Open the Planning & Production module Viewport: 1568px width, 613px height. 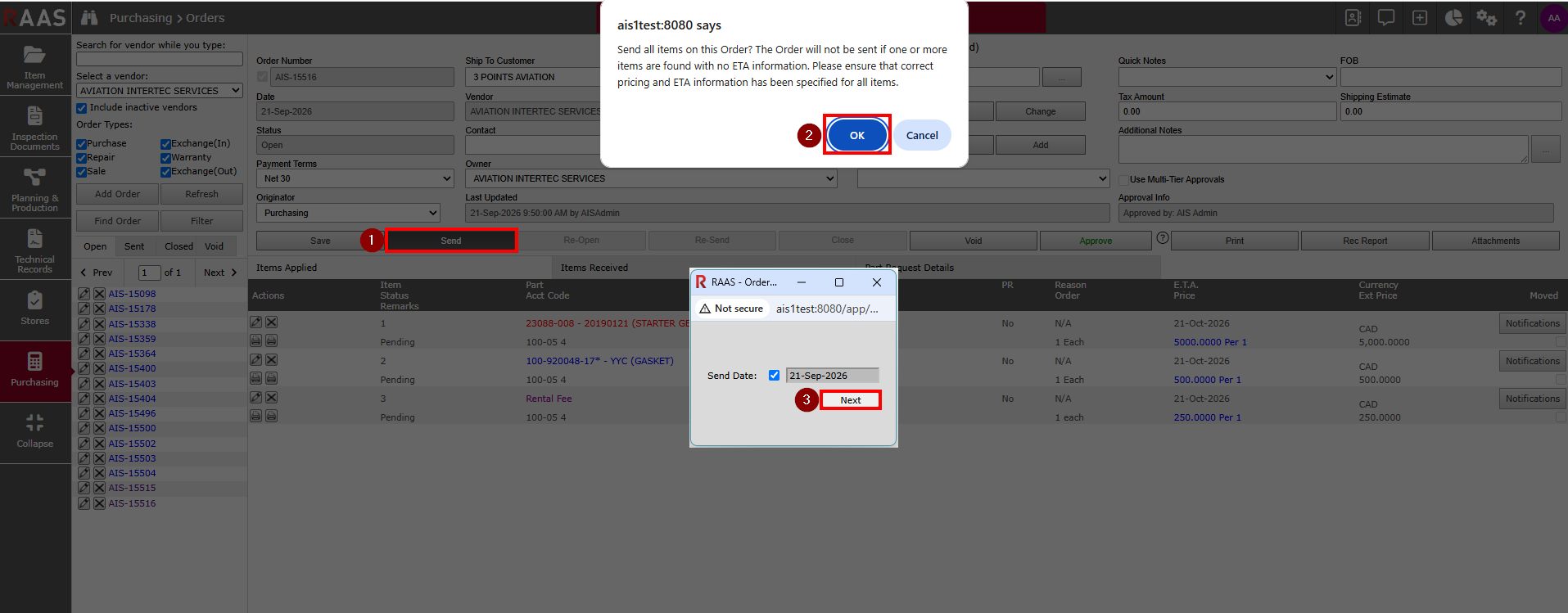[x=34, y=188]
